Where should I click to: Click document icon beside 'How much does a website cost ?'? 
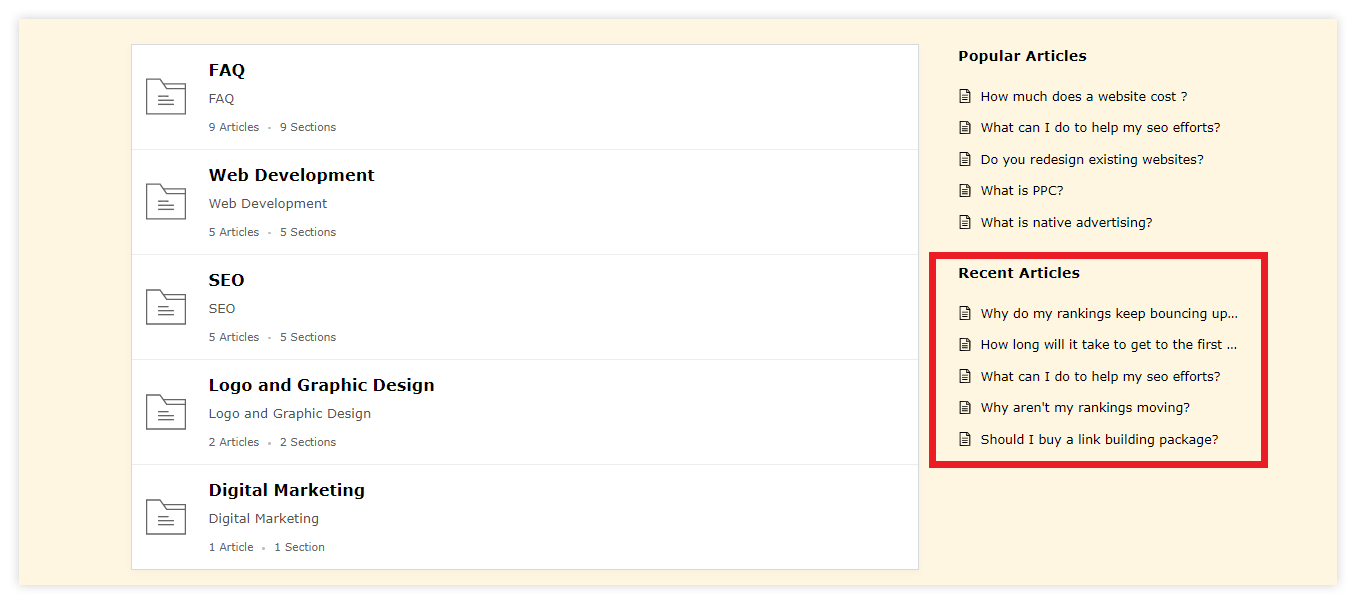click(965, 97)
